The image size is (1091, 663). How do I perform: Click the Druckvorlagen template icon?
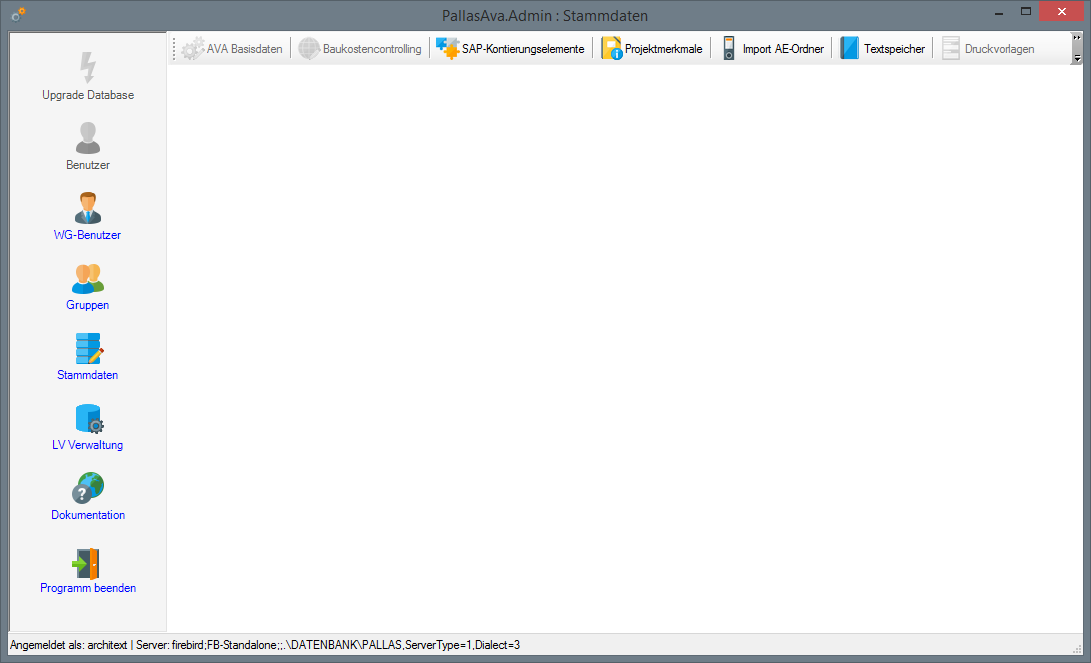click(x=950, y=48)
